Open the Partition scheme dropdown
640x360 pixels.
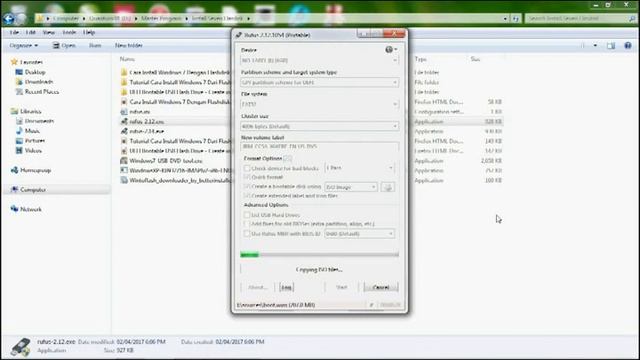click(x=319, y=82)
